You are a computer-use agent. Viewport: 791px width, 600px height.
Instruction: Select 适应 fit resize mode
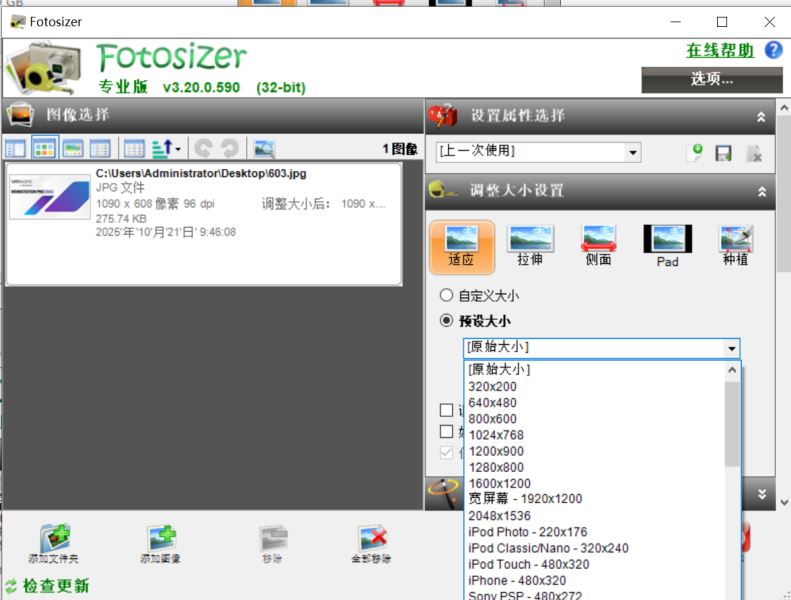(x=462, y=247)
